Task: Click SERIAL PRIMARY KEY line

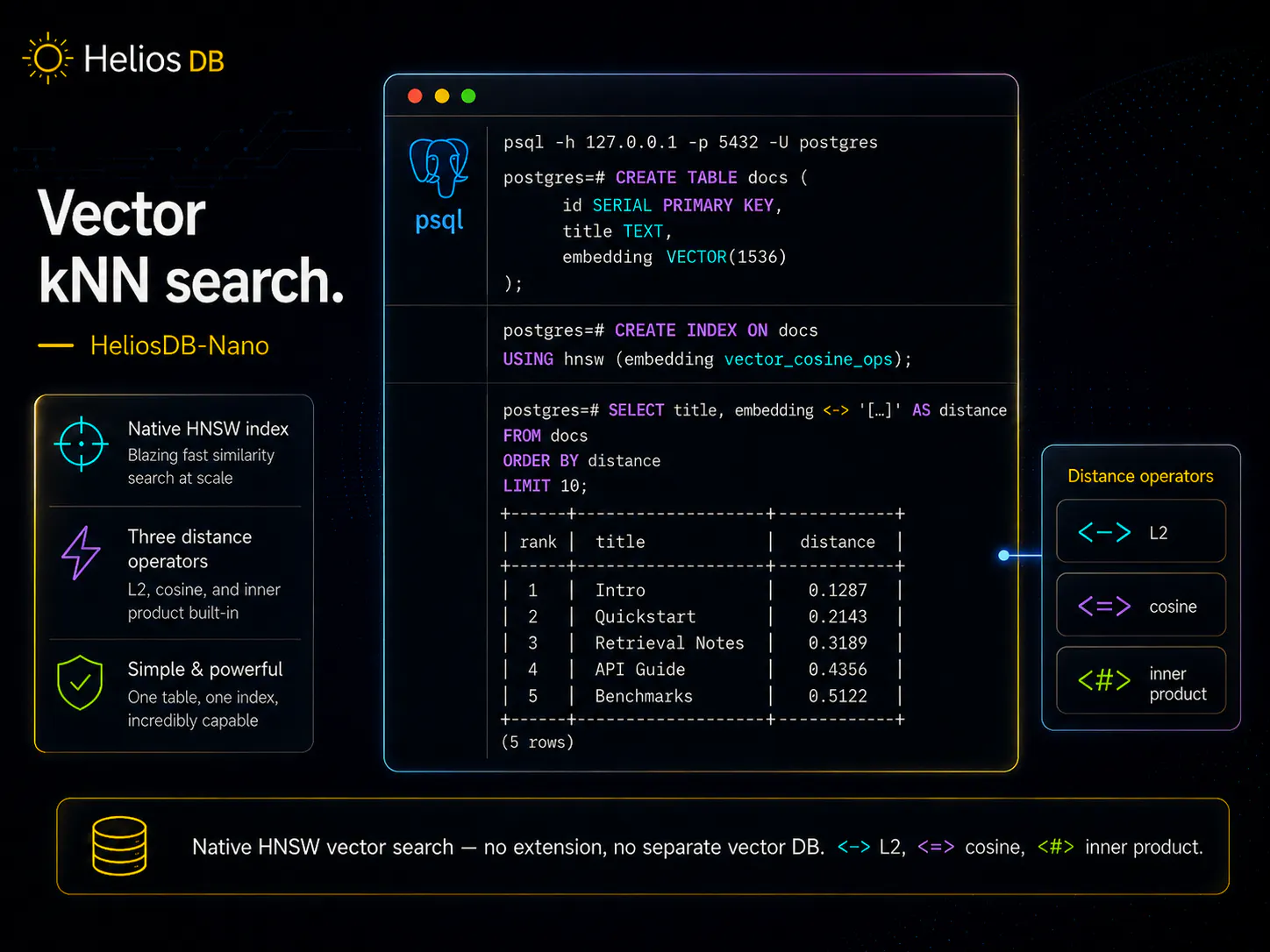Action: point(673,205)
